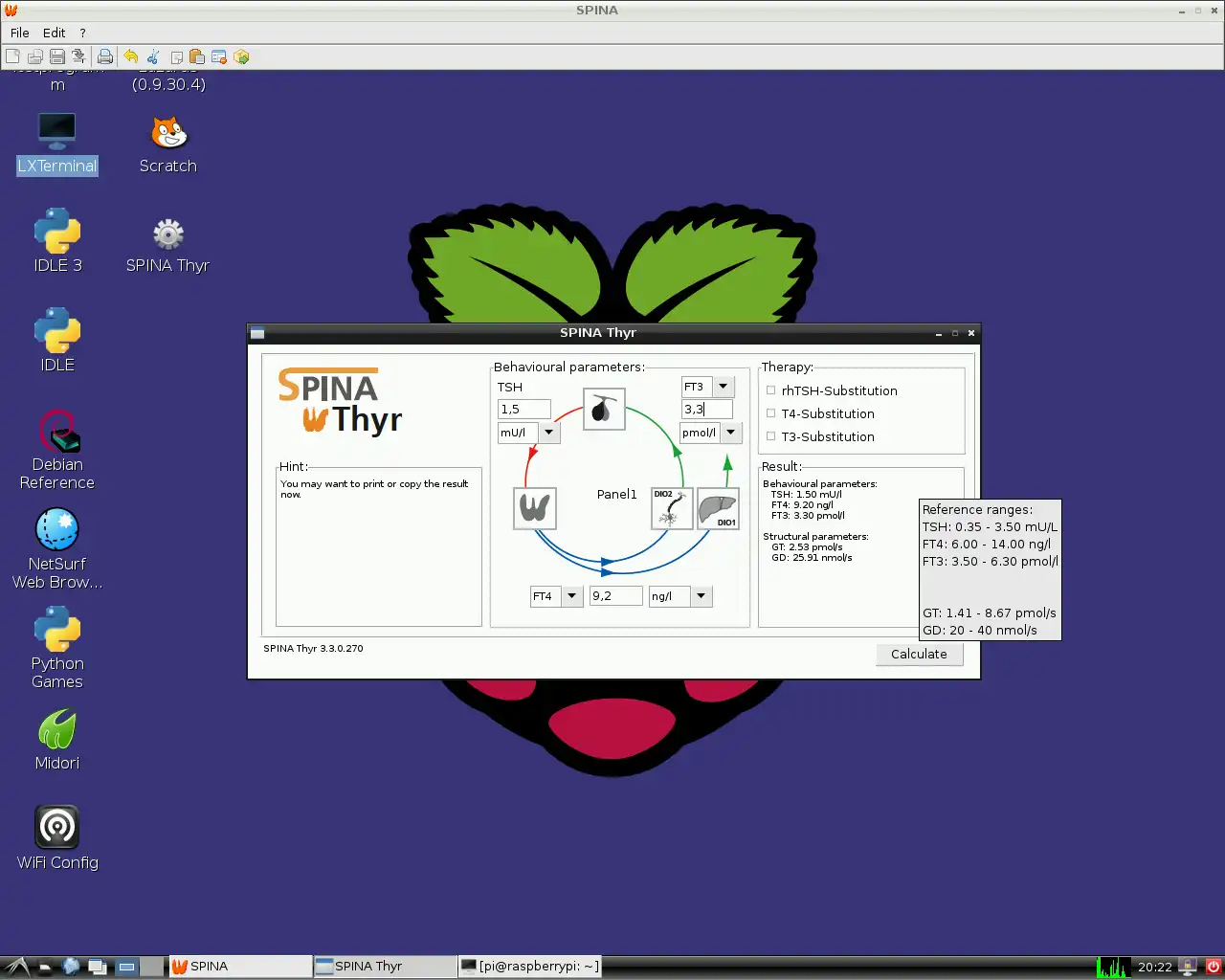This screenshot has width=1225, height=980.
Task: Click the 'Panel1' label in the diagram
Action: pos(616,494)
